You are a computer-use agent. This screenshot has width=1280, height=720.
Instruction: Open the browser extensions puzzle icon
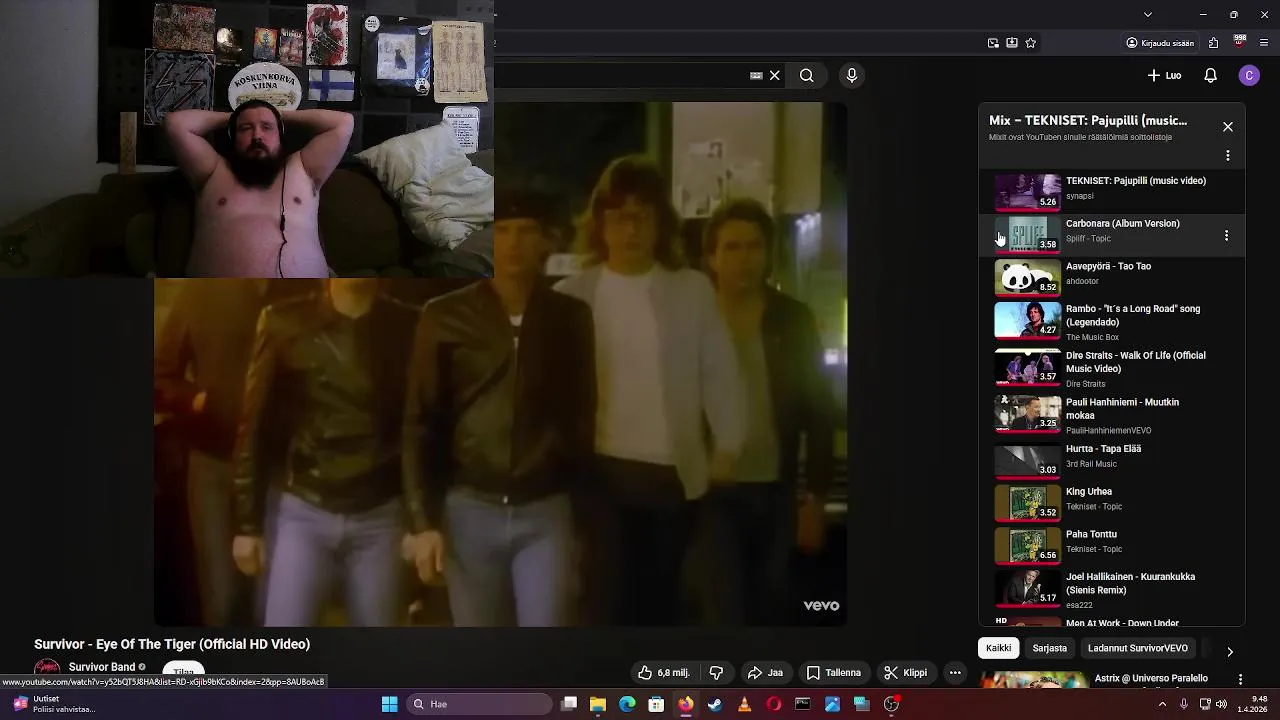tap(1213, 43)
